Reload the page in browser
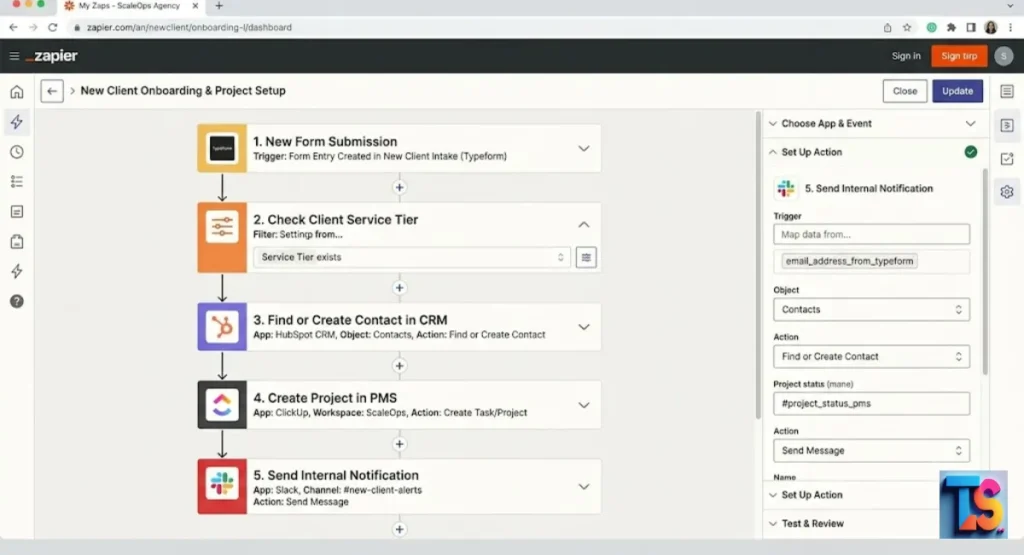Image resolution: width=1024 pixels, height=555 pixels. point(53,27)
